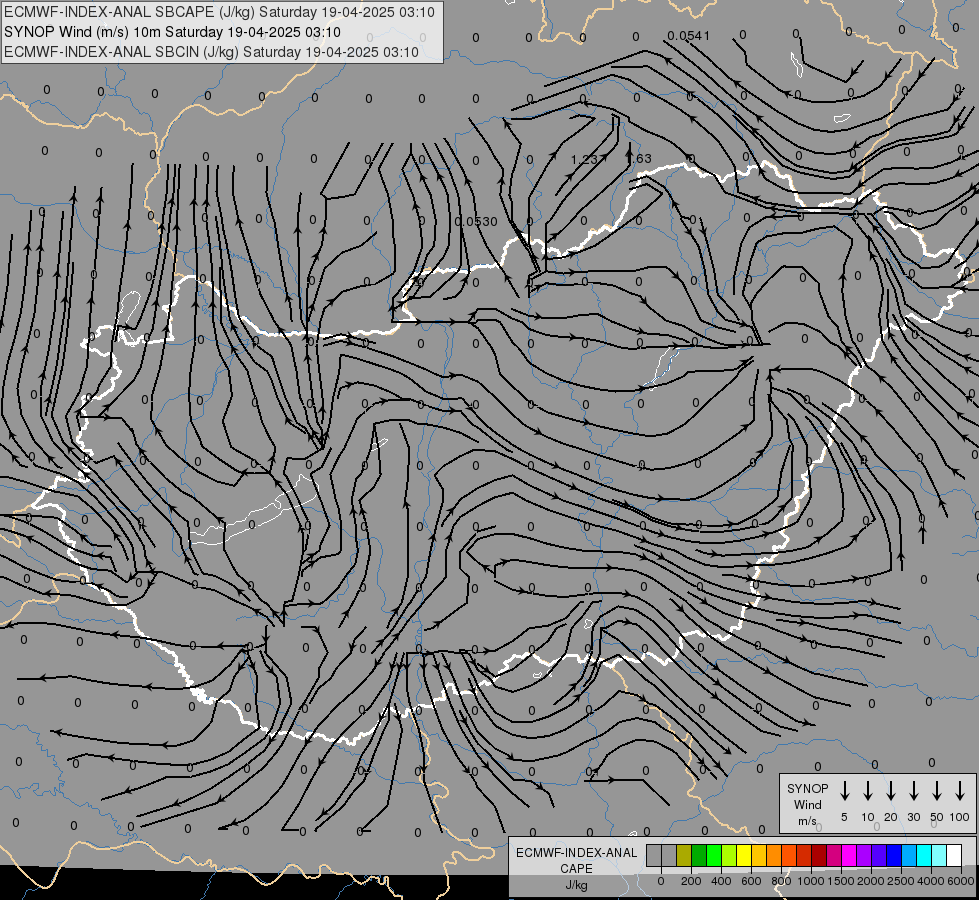Click the SBCIN title line in header
Image resolution: width=979 pixels, height=900 pixels.
click(211, 52)
